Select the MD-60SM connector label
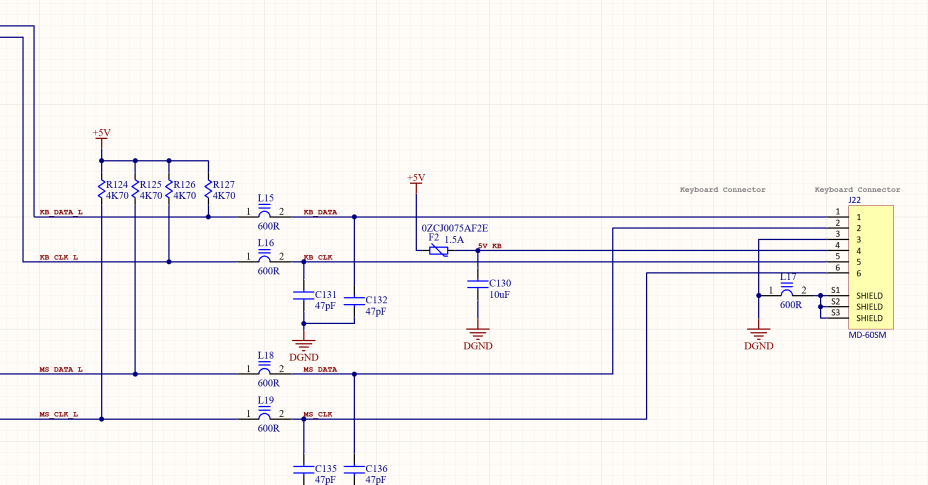Viewport: 928px width, 485px height. click(x=866, y=335)
